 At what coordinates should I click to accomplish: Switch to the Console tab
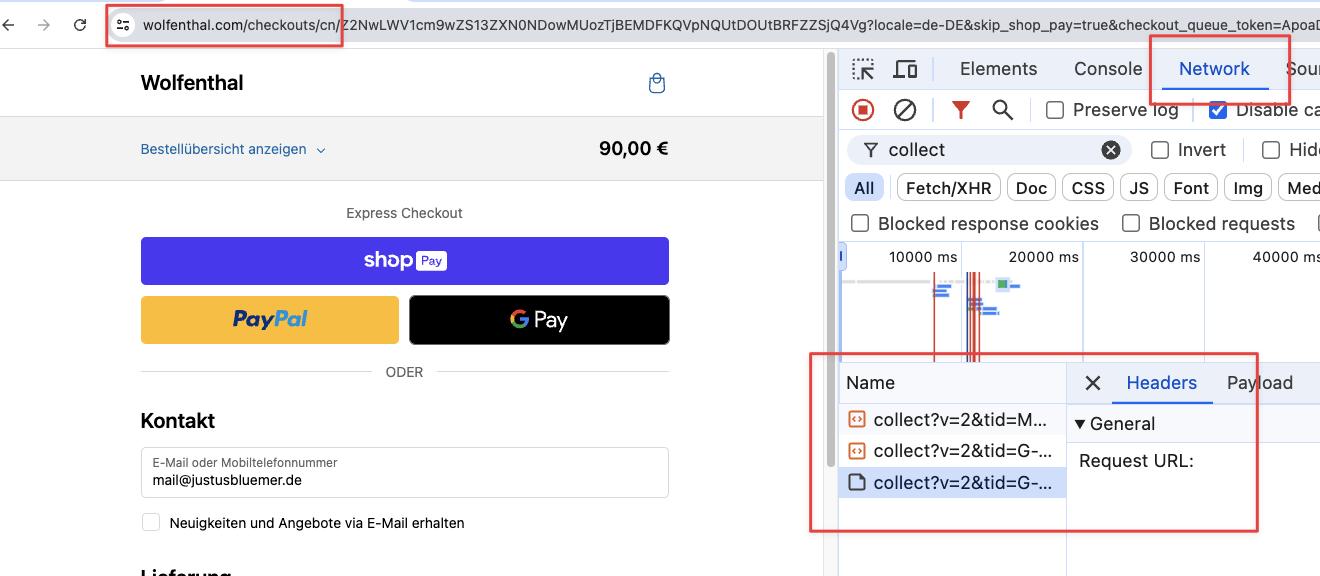coord(1107,69)
